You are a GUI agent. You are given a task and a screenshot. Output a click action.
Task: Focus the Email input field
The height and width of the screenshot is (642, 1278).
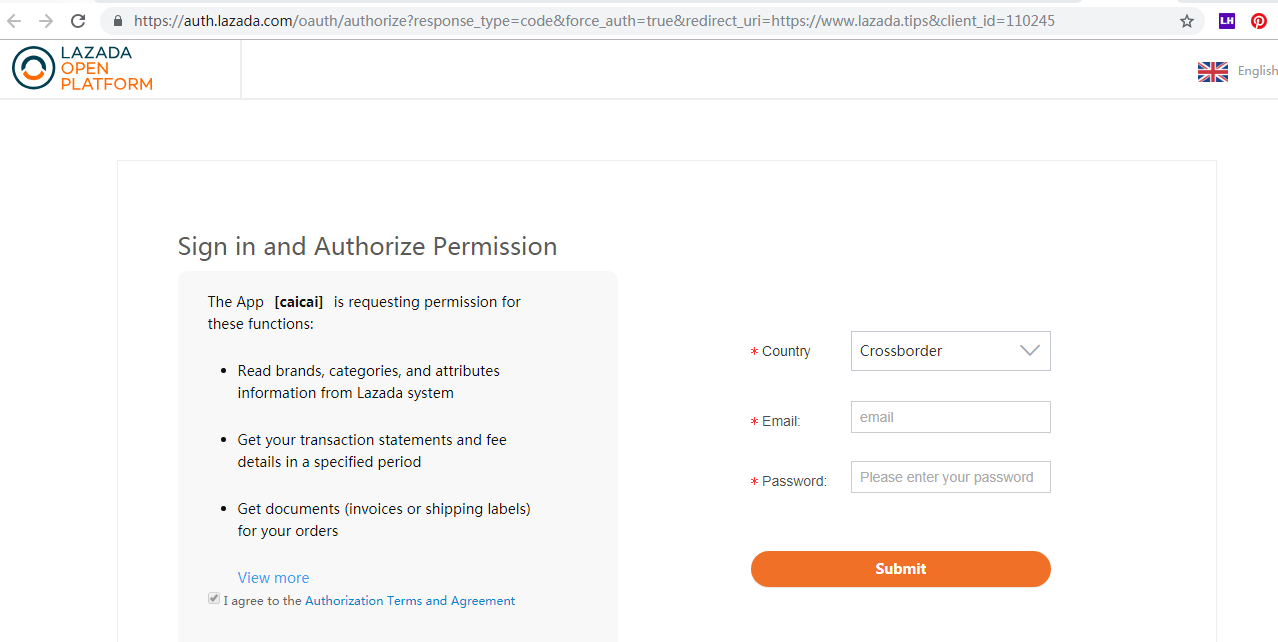(x=950, y=417)
